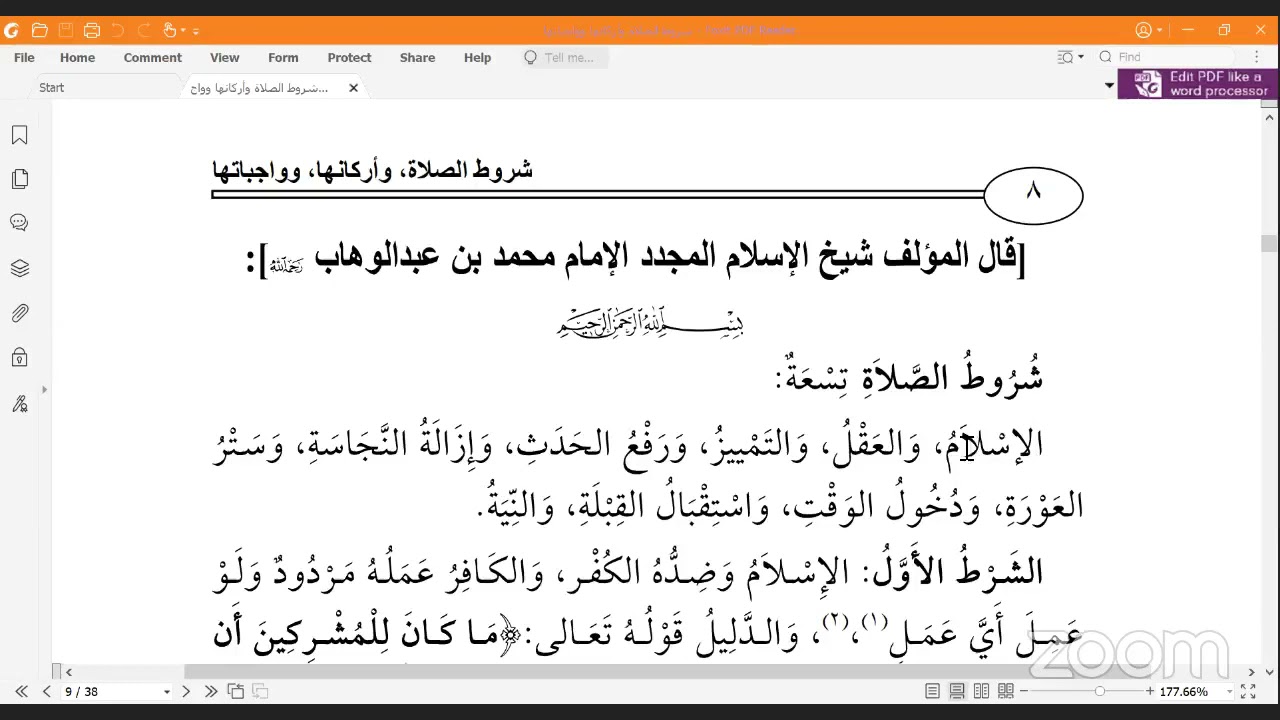
Task: Expand the account dropdown arrow
Action: tap(1159, 31)
